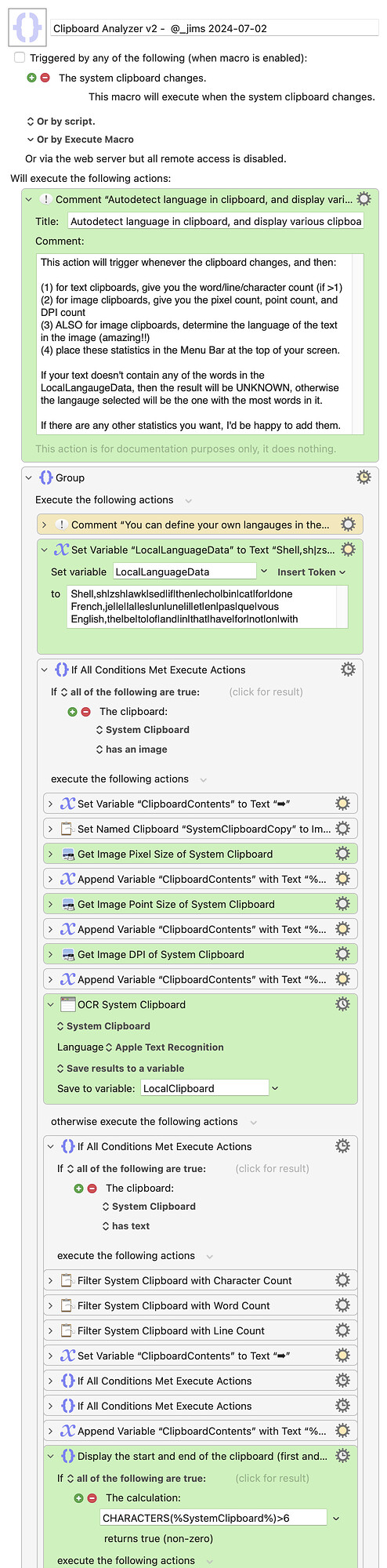Screen dimensions: 387x1568
Task: Click the comment Title field
Action: 215,221
